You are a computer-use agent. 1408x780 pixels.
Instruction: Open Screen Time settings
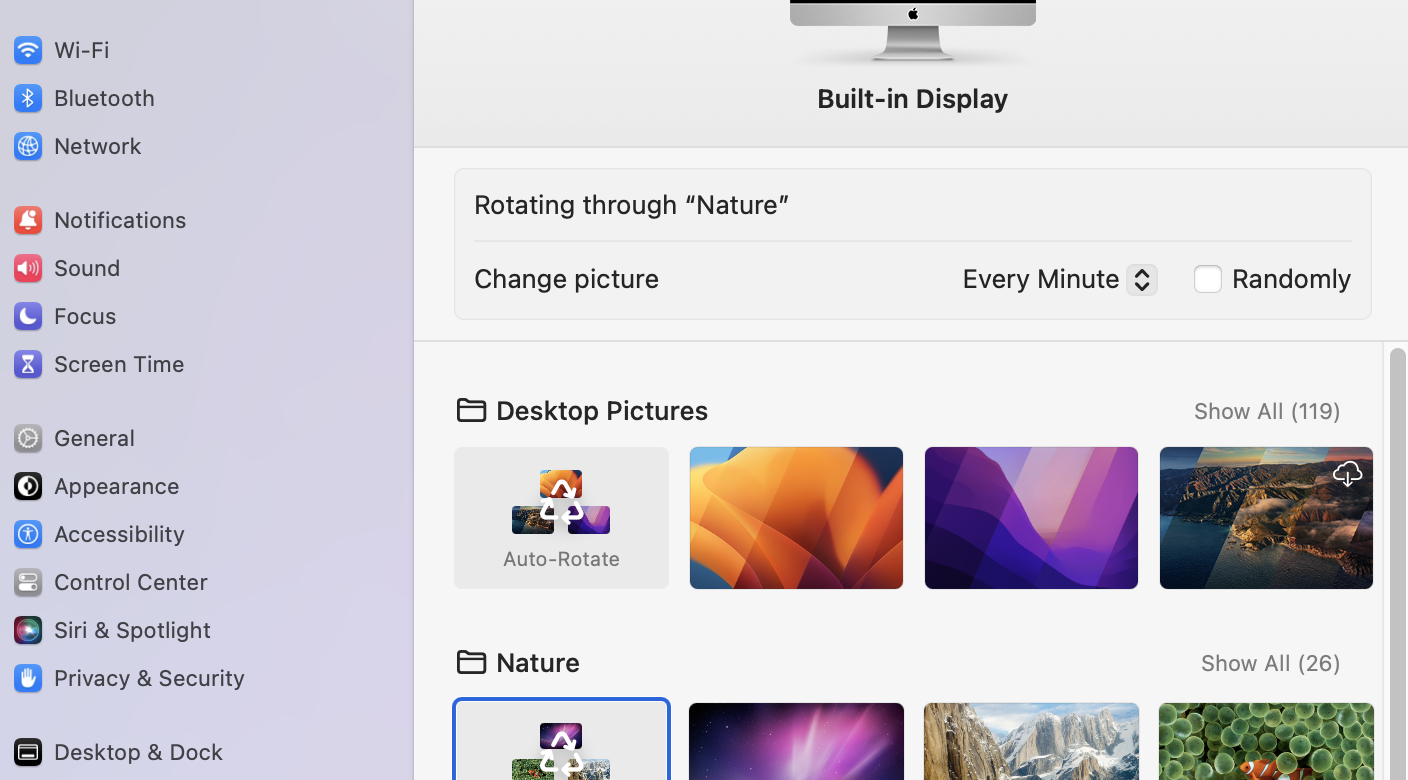coord(98,363)
